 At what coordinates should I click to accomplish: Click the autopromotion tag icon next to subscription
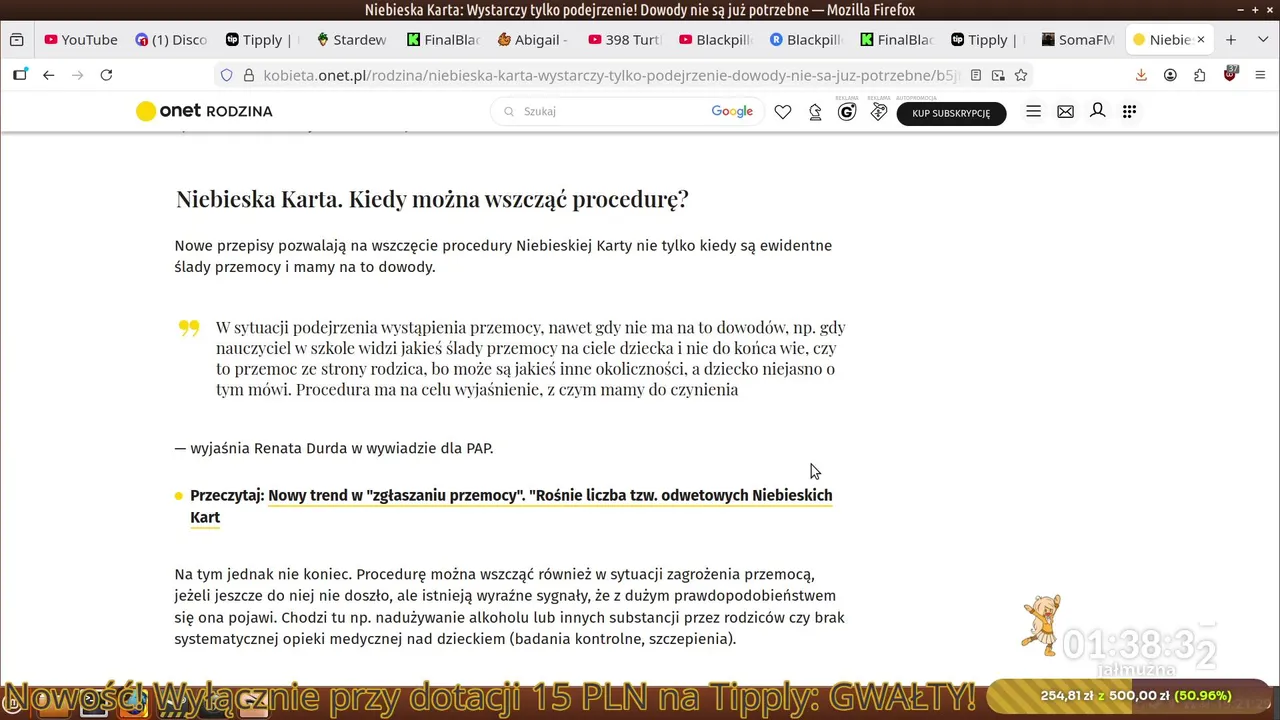tap(879, 112)
